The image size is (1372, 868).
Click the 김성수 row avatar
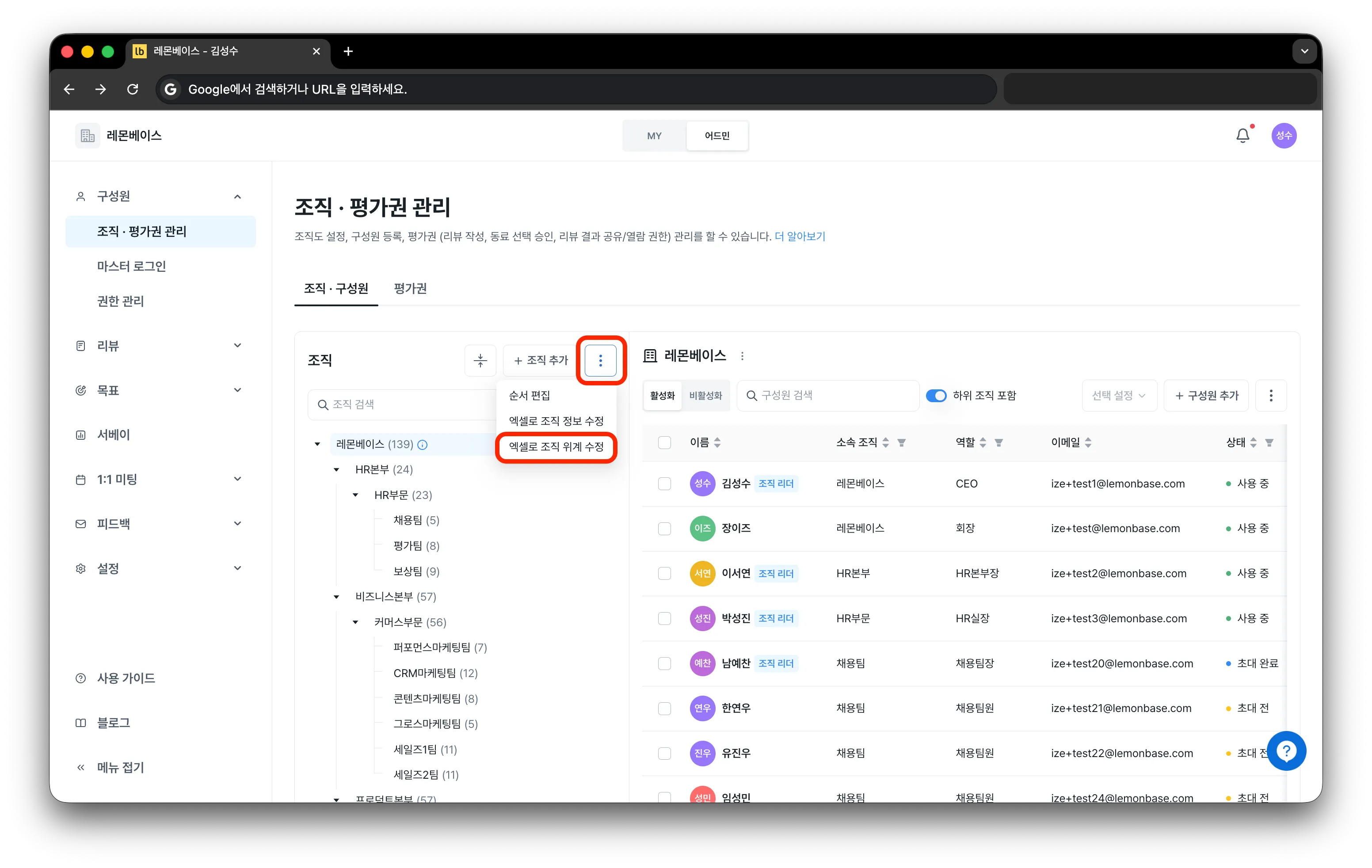[702, 483]
